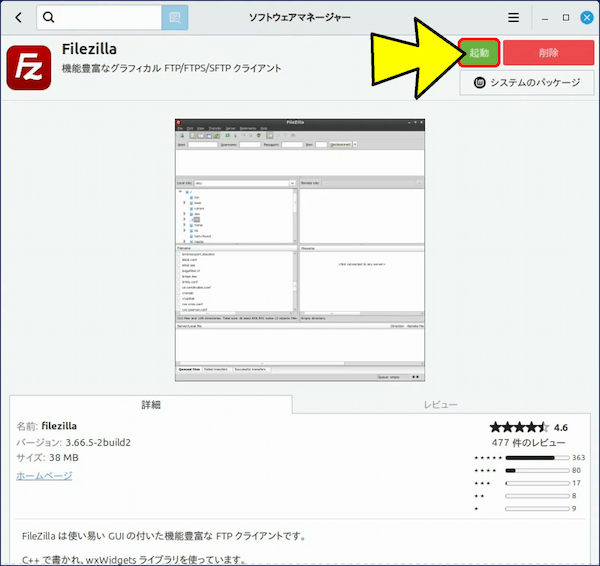Minimize the Software Manager window

545,18
